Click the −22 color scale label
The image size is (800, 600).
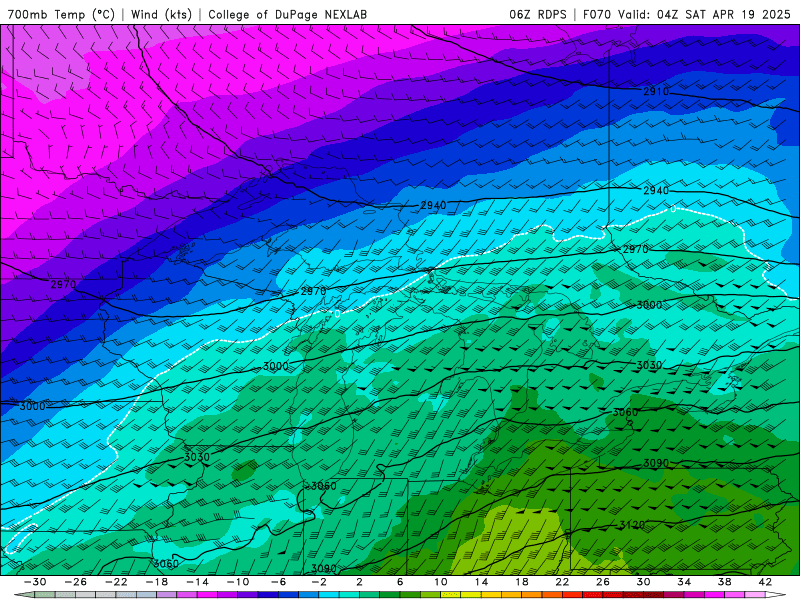click(116, 582)
